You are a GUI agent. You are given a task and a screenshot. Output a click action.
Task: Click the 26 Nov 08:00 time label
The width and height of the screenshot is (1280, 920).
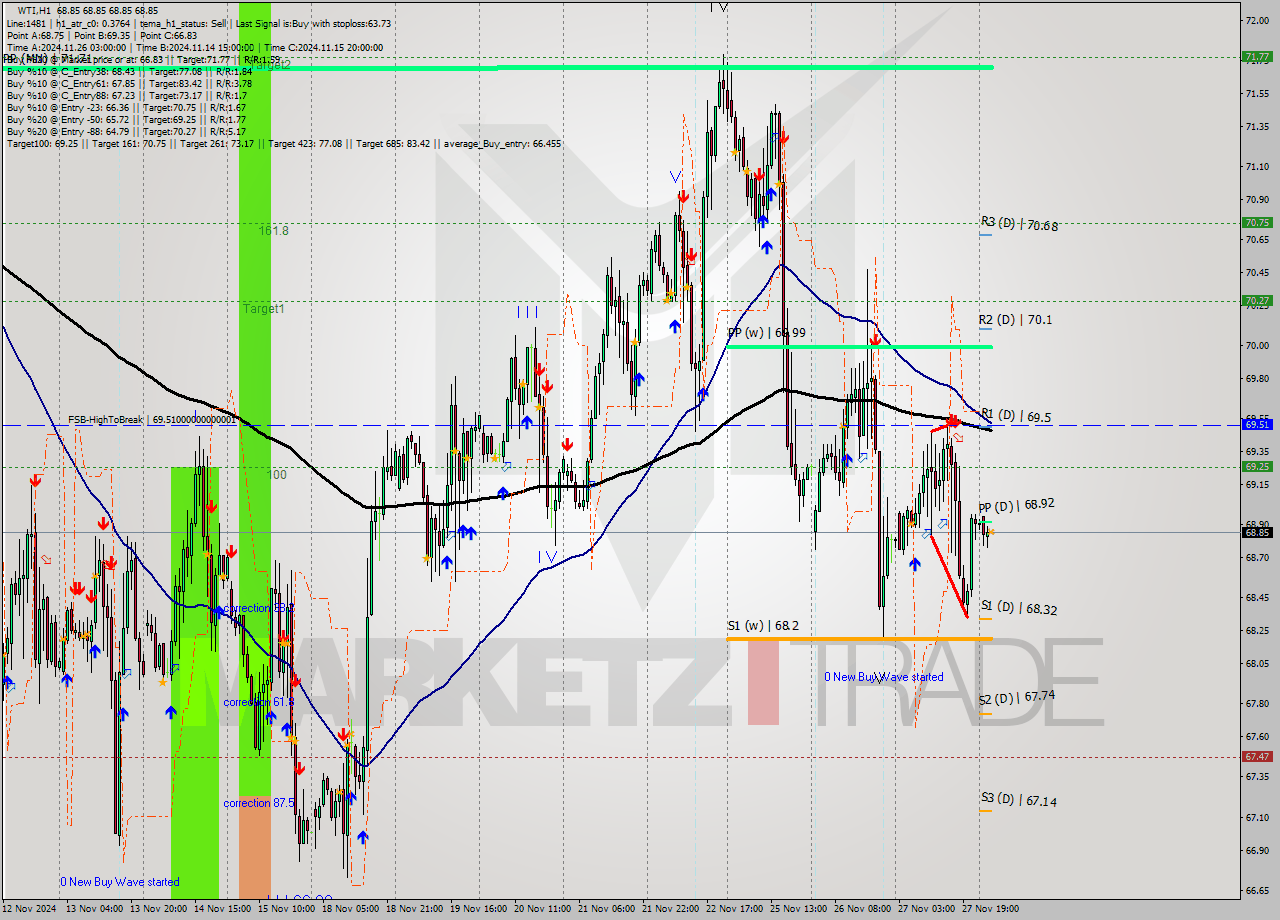pos(865,909)
